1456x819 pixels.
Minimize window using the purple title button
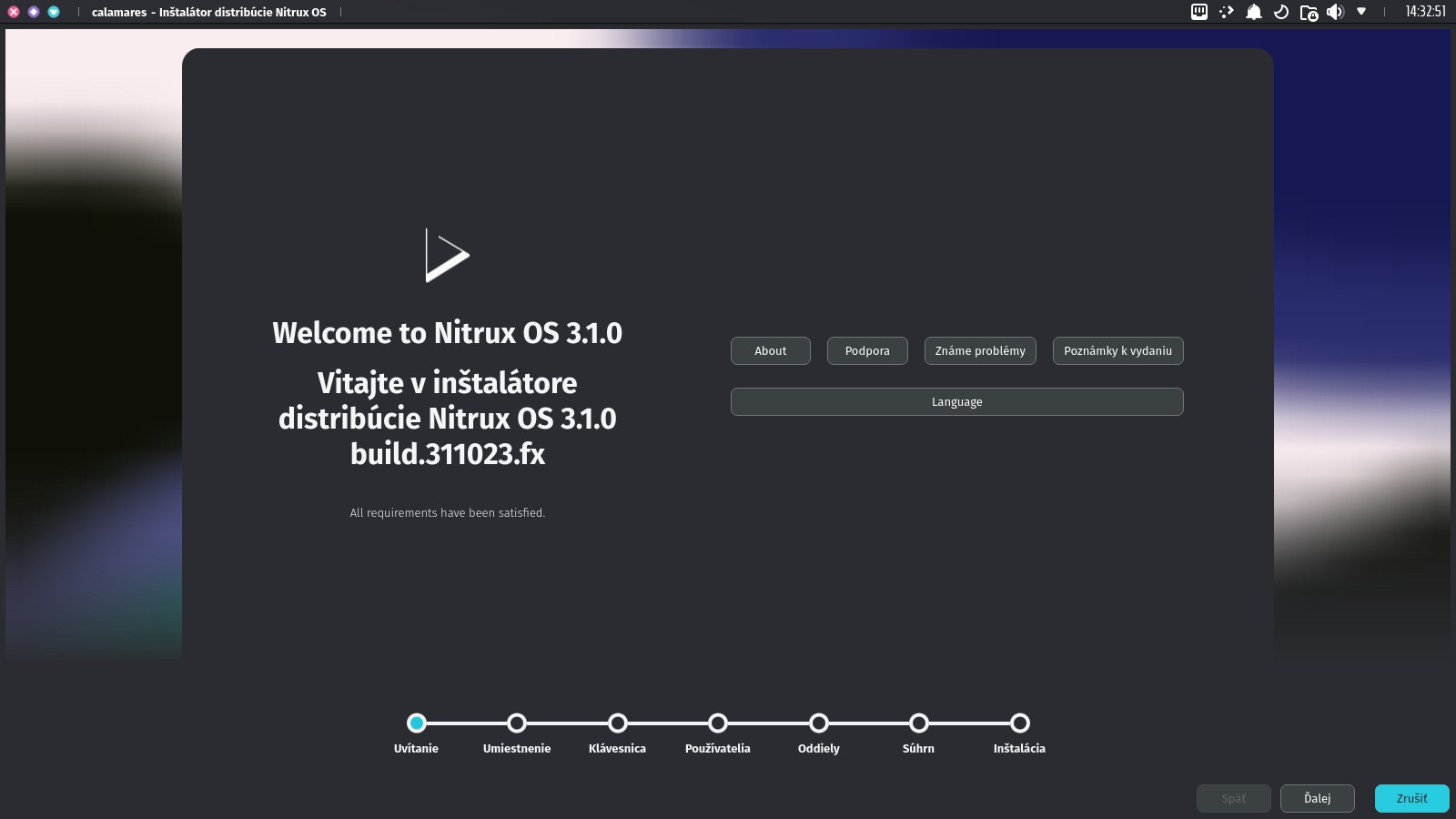34,12
